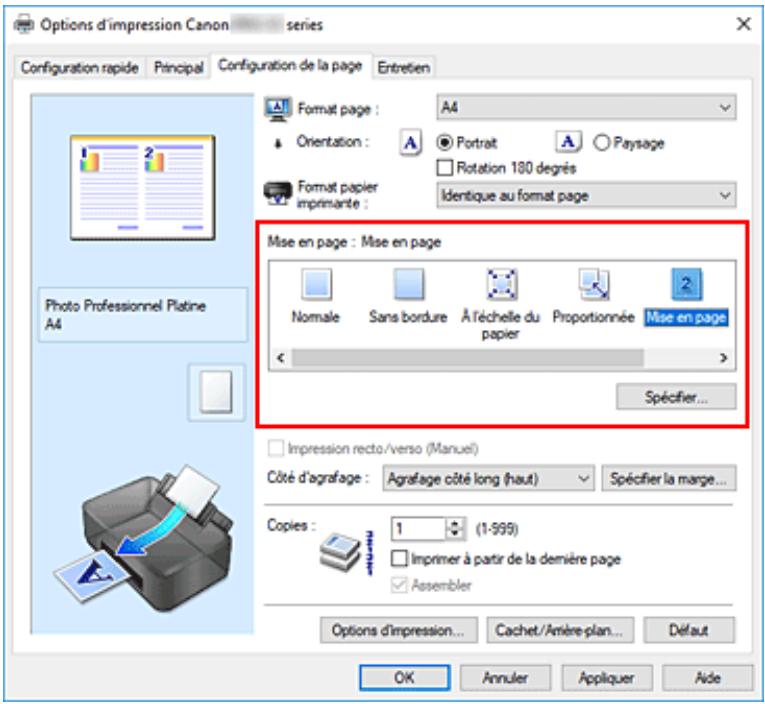Open Cachet/Arrière-plan... settings
Image resolution: width=765 pixels, height=704 pixels.
pos(560,630)
